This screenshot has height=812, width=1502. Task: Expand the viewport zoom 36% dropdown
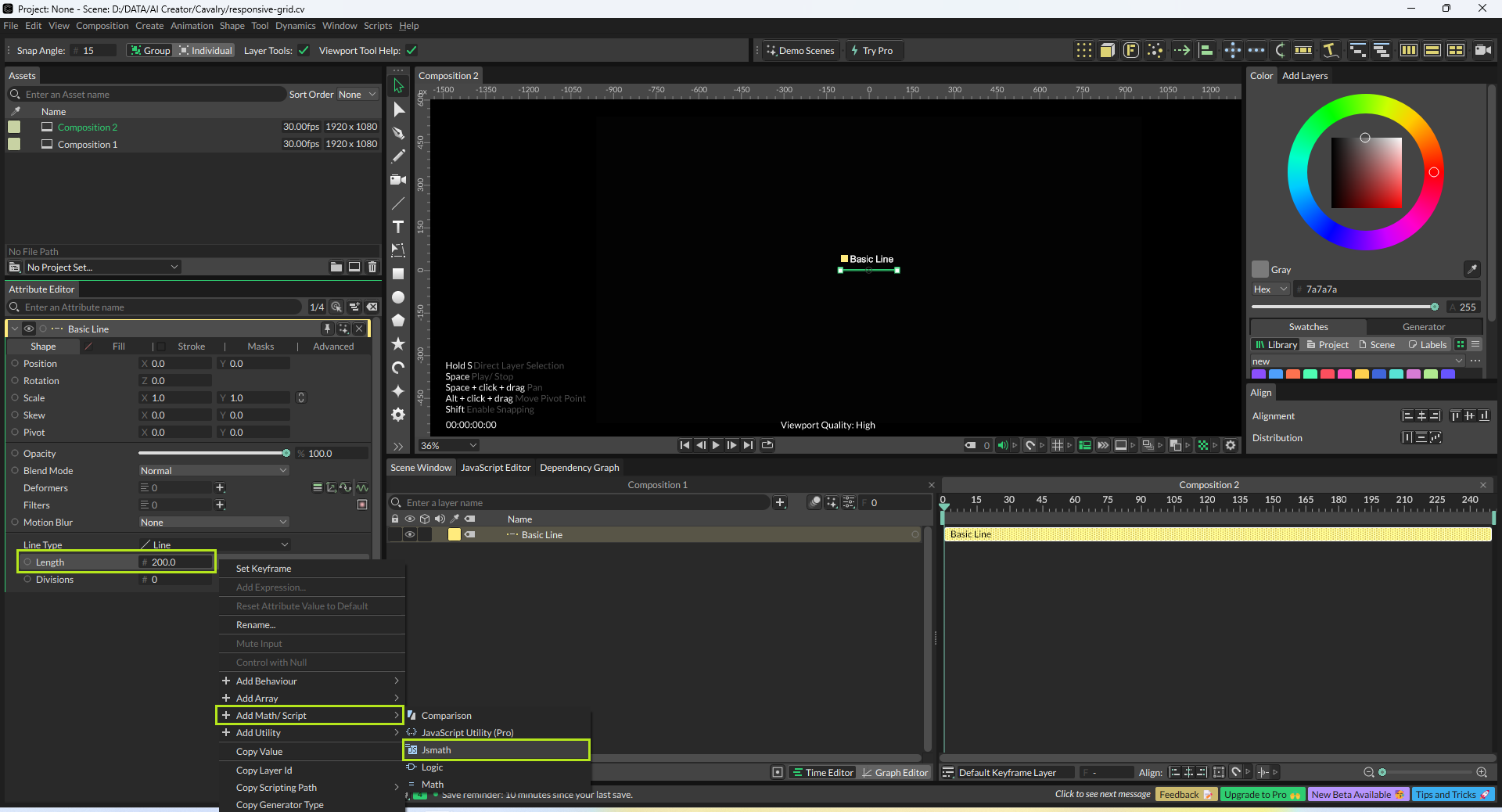click(448, 446)
